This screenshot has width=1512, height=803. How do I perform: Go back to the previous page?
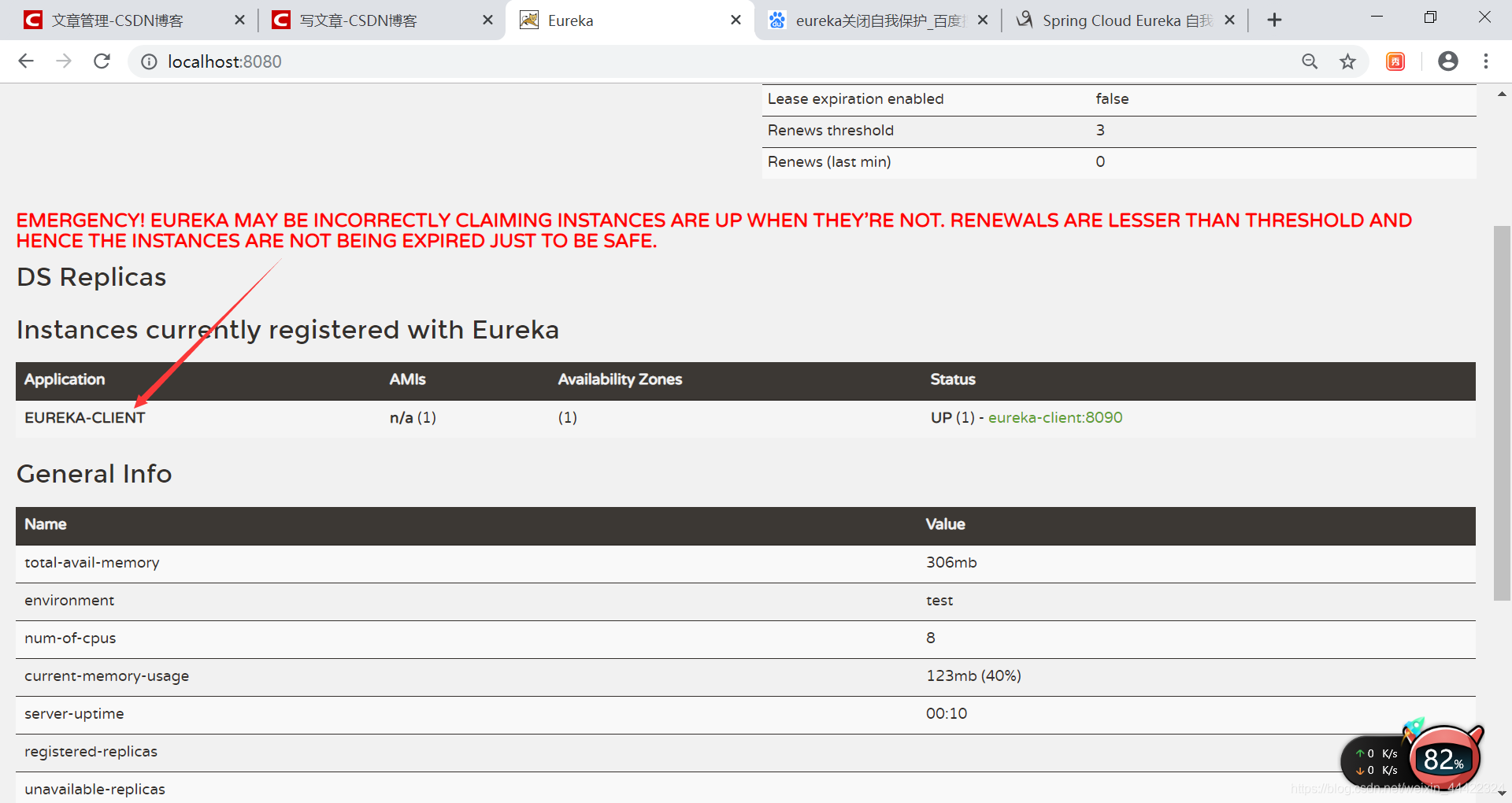click(x=26, y=61)
